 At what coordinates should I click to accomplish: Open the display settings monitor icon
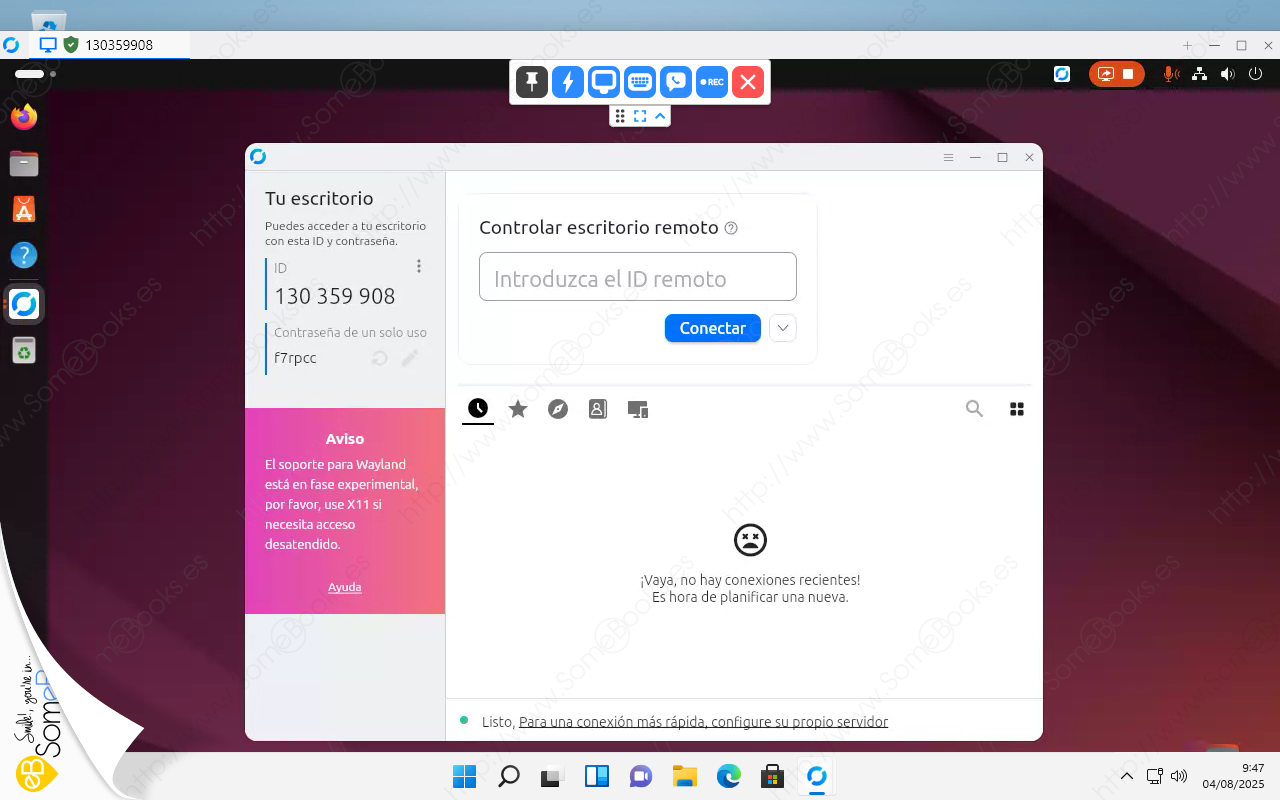(604, 82)
